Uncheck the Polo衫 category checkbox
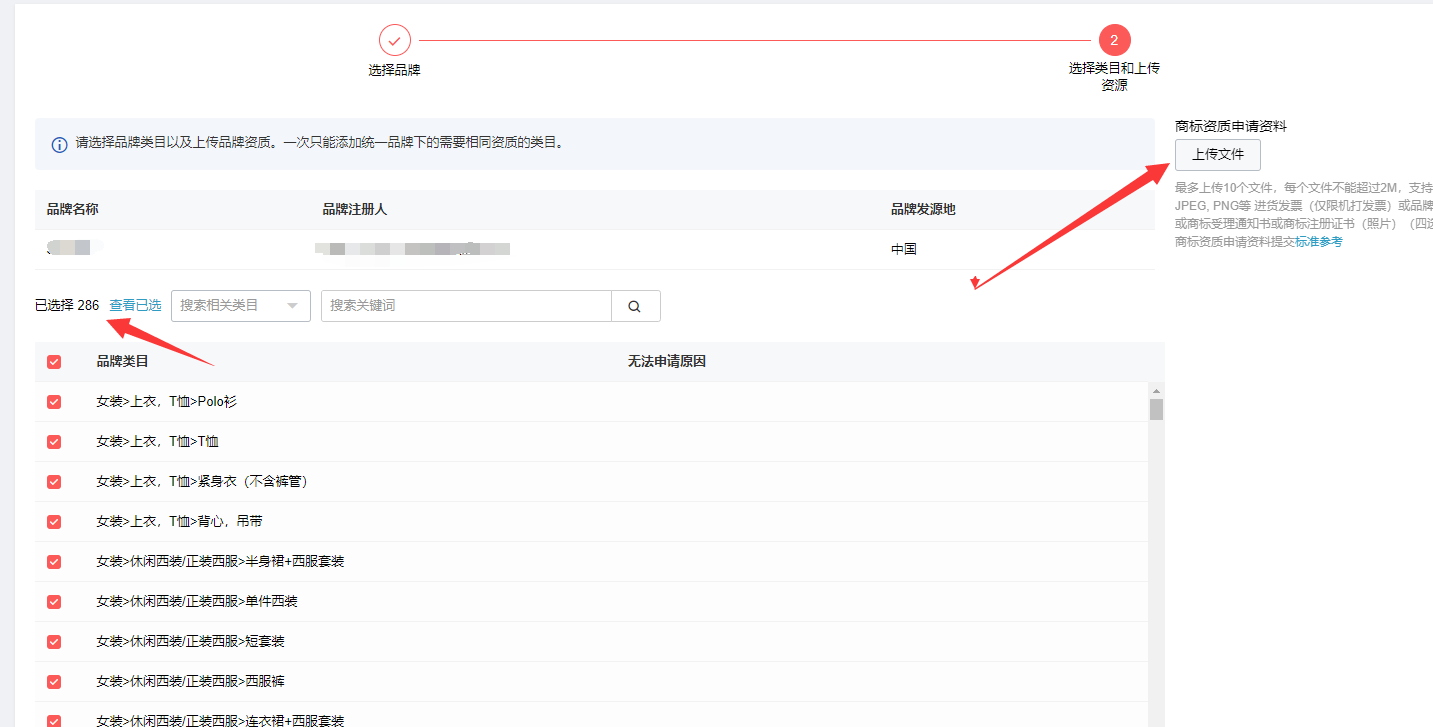This screenshot has height=727, width=1433. click(53, 401)
